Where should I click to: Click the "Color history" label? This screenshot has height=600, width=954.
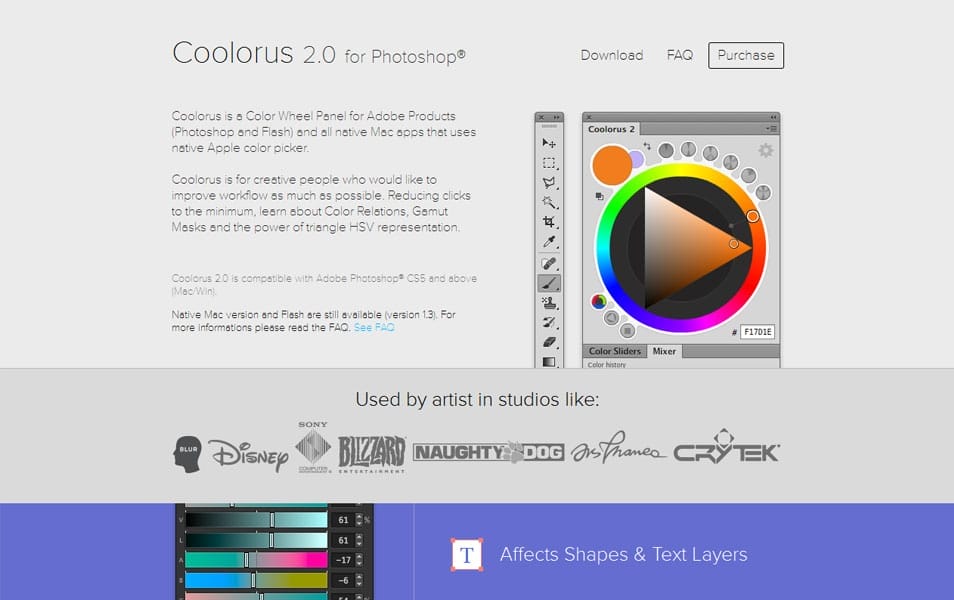point(607,365)
